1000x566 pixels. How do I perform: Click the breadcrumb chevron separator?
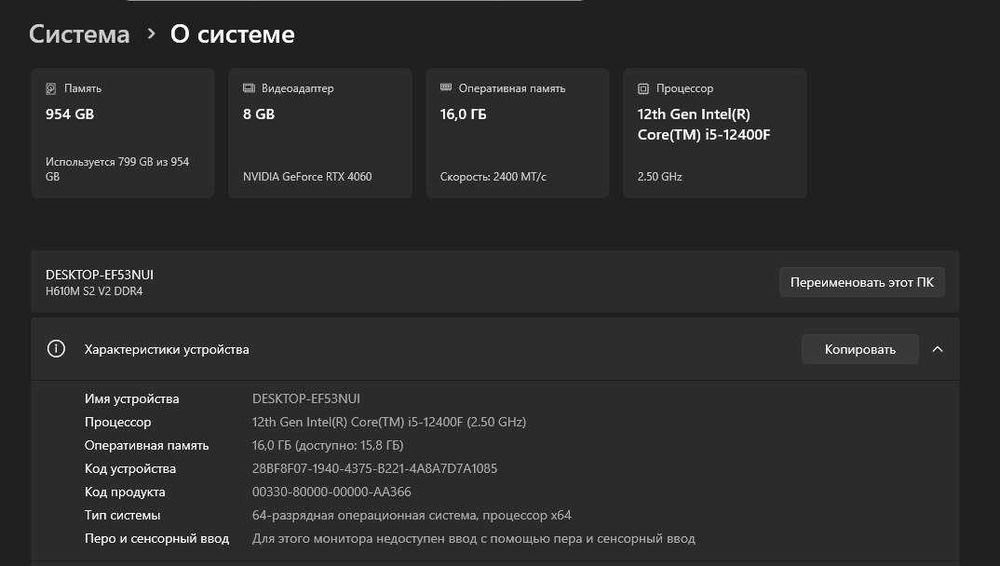151,34
